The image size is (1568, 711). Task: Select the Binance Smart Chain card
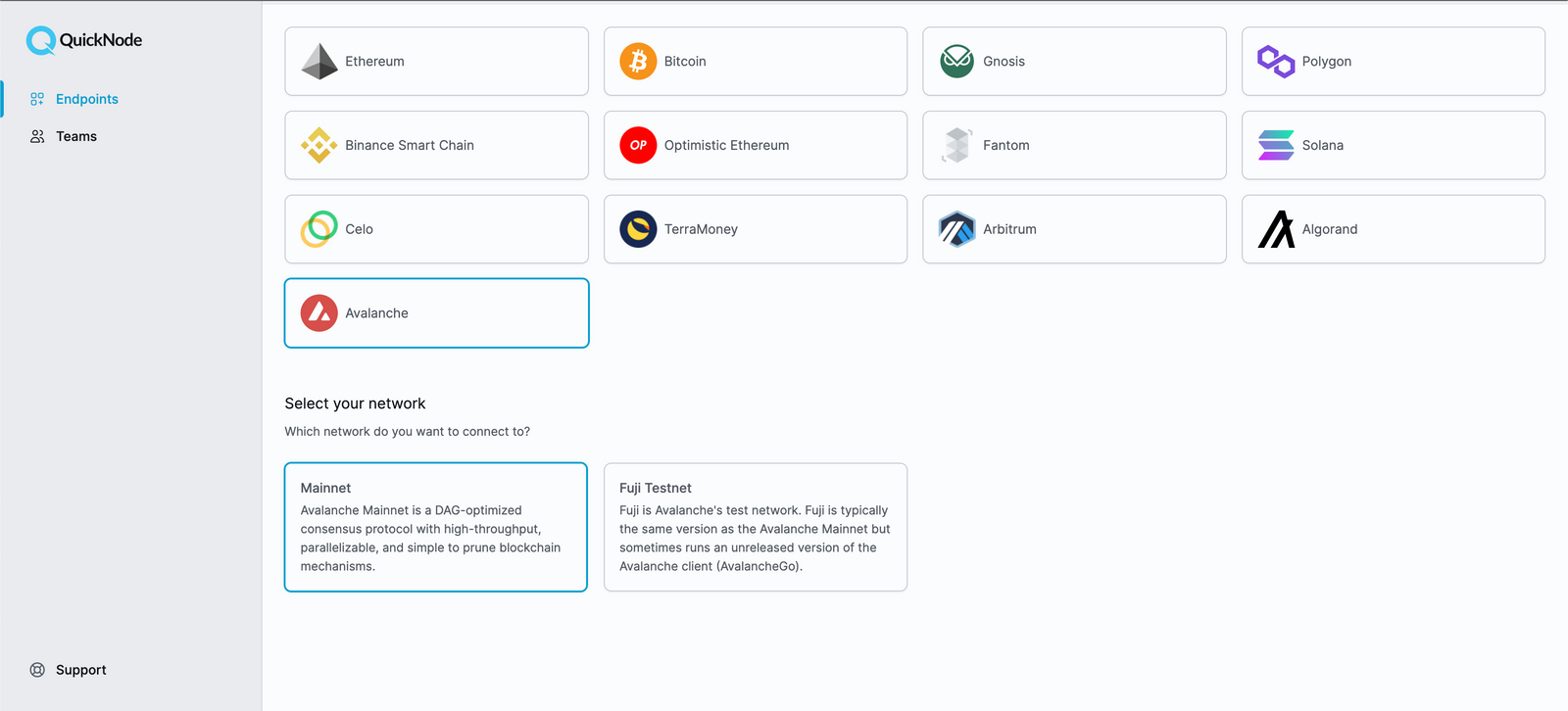click(x=435, y=145)
